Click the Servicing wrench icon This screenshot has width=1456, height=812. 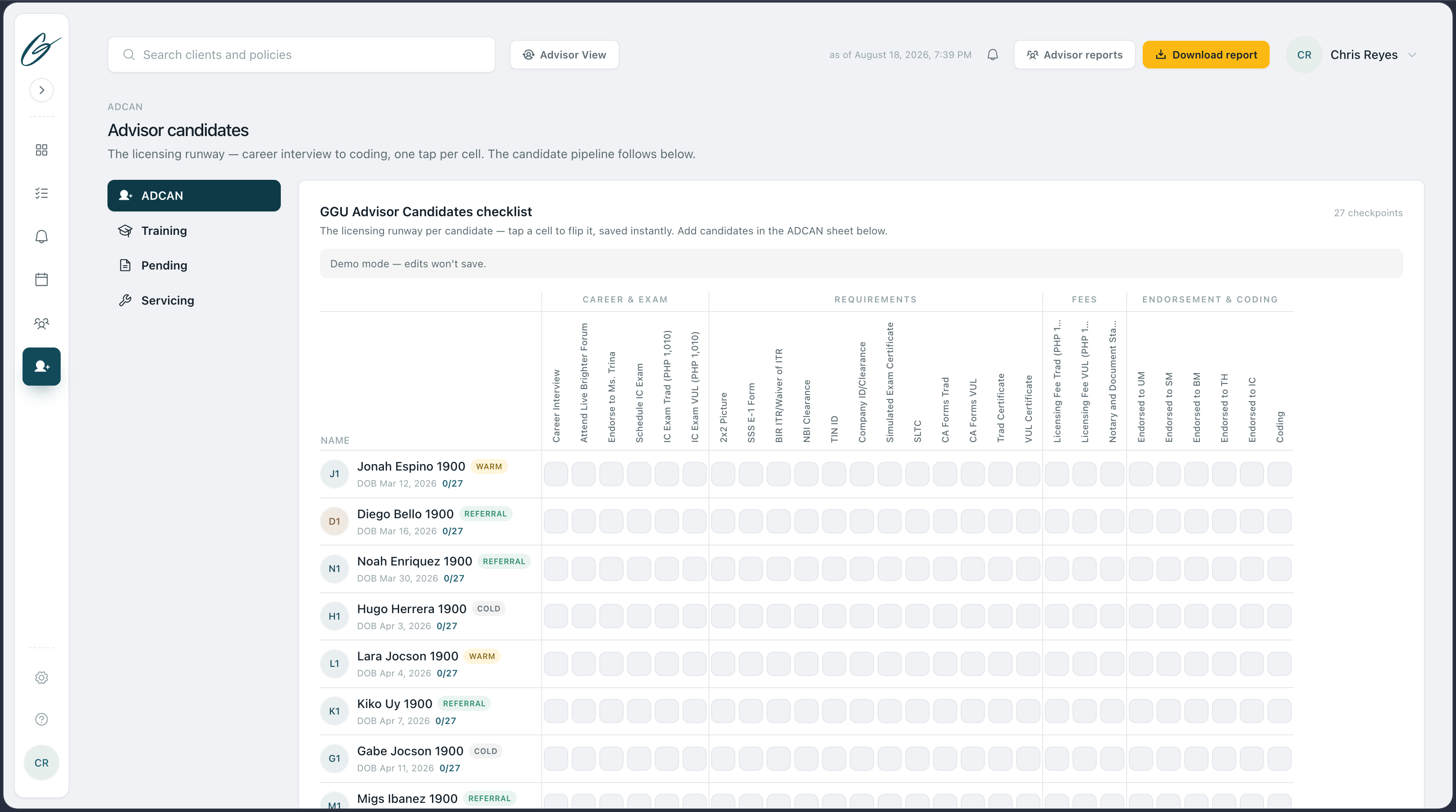point(125,300)
